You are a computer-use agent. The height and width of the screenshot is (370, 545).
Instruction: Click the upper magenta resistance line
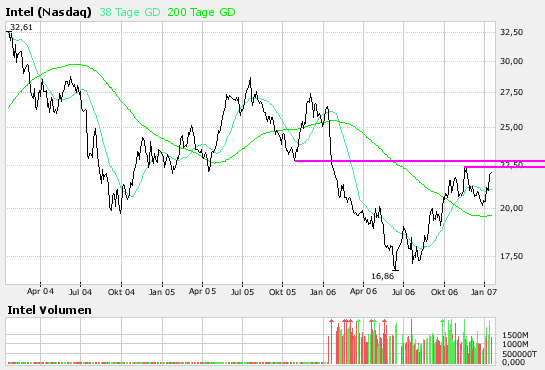[420, 161]
